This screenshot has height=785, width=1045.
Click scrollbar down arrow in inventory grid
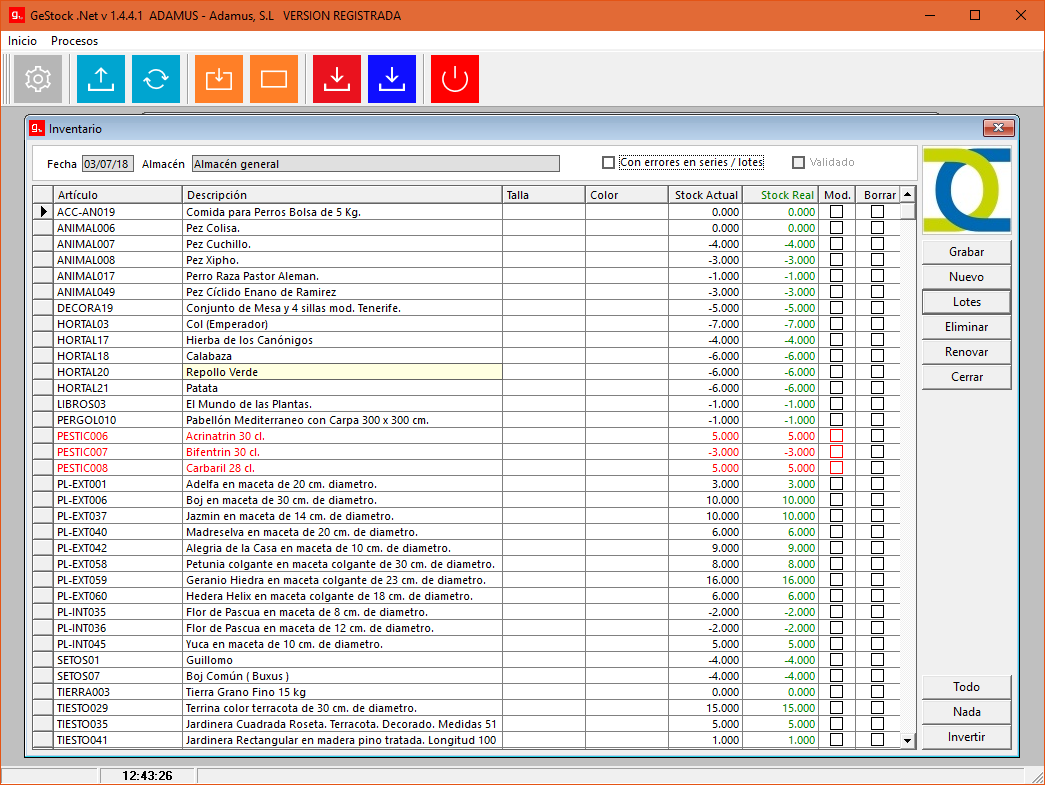pos(908,740)
